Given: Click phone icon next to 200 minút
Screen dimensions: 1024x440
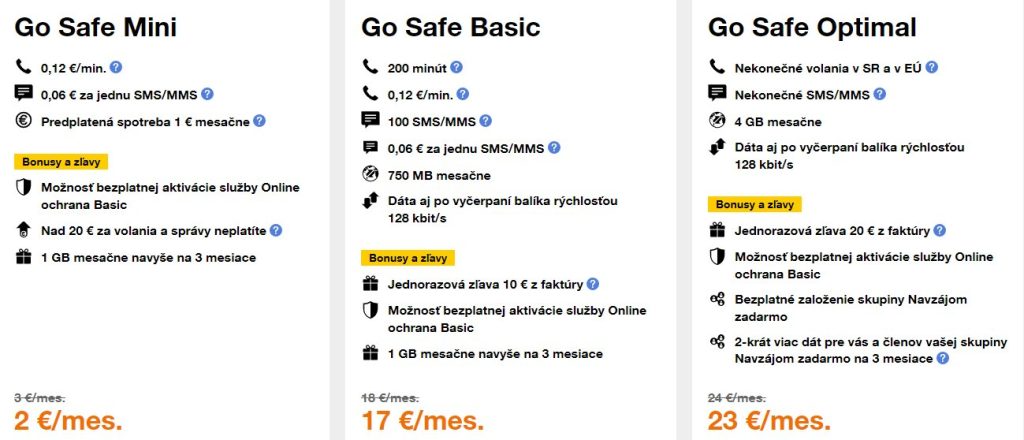Looking at the screenshot, I should click(370, 68).
